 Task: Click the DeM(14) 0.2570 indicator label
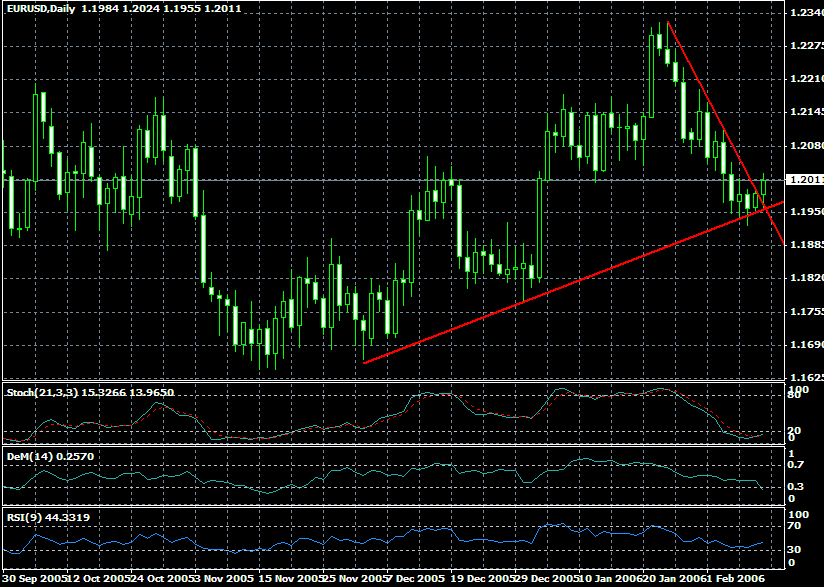pos(51,457)
